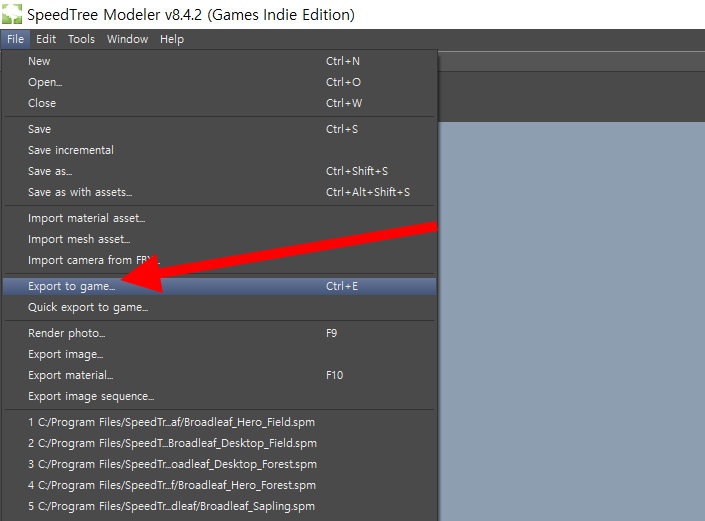Choose Export image sequence...

pos(219,396)
